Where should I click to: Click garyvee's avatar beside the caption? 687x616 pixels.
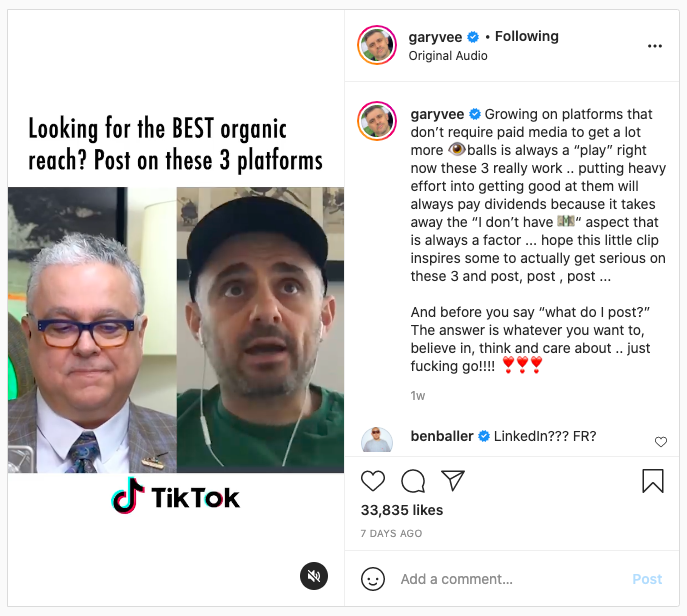[377, 121]
